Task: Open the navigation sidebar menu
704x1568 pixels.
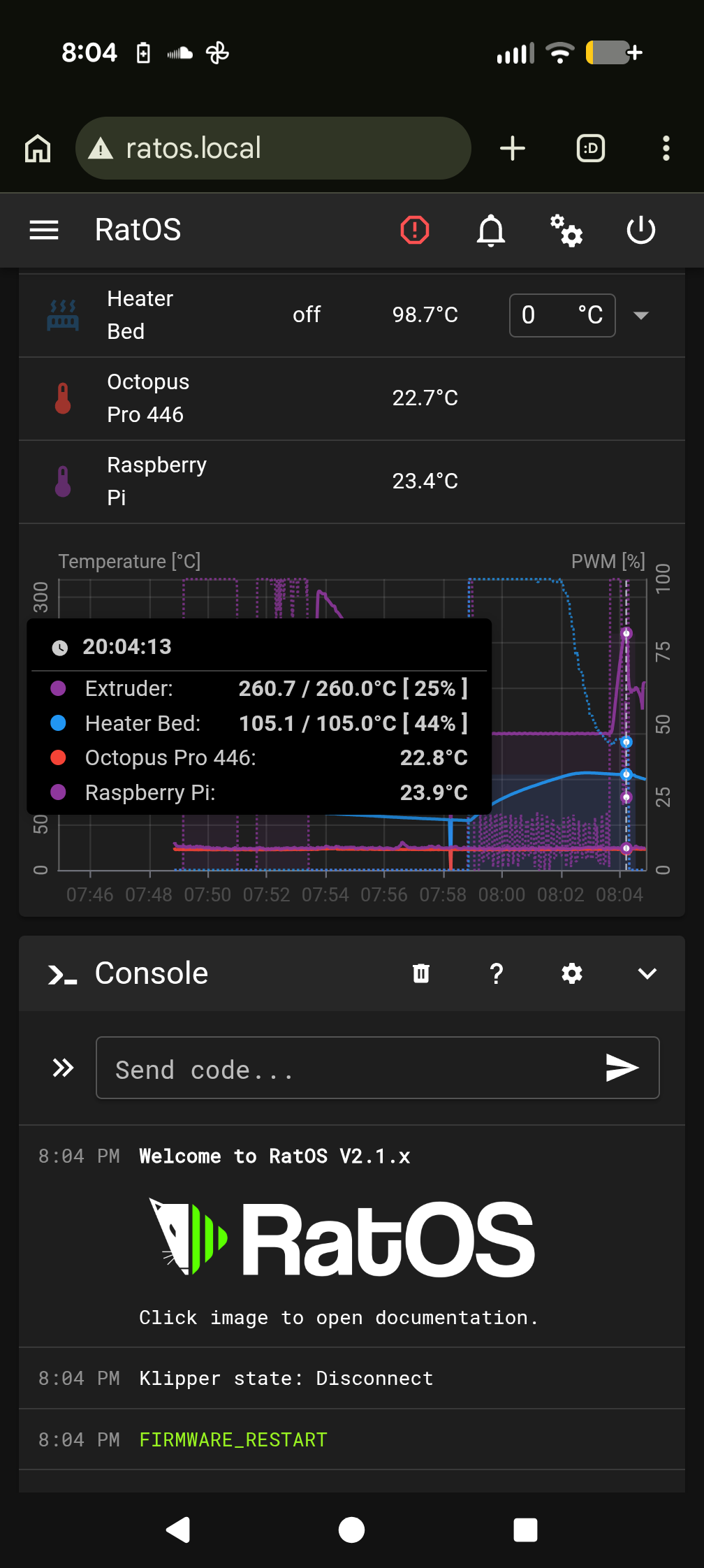Action: [x=44, y=231]
